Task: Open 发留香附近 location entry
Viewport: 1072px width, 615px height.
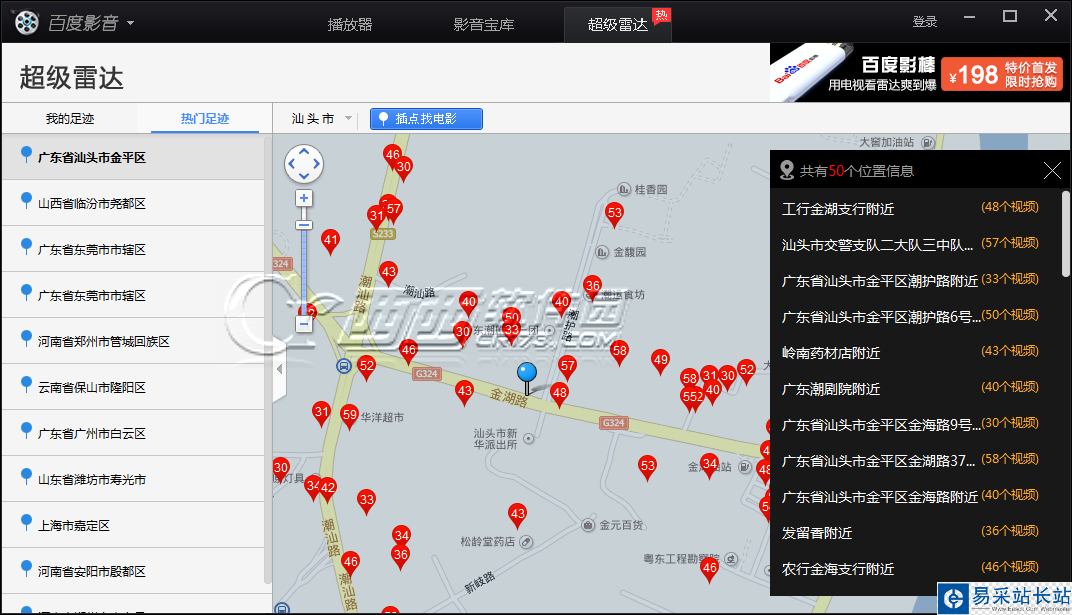Action: 915,532
